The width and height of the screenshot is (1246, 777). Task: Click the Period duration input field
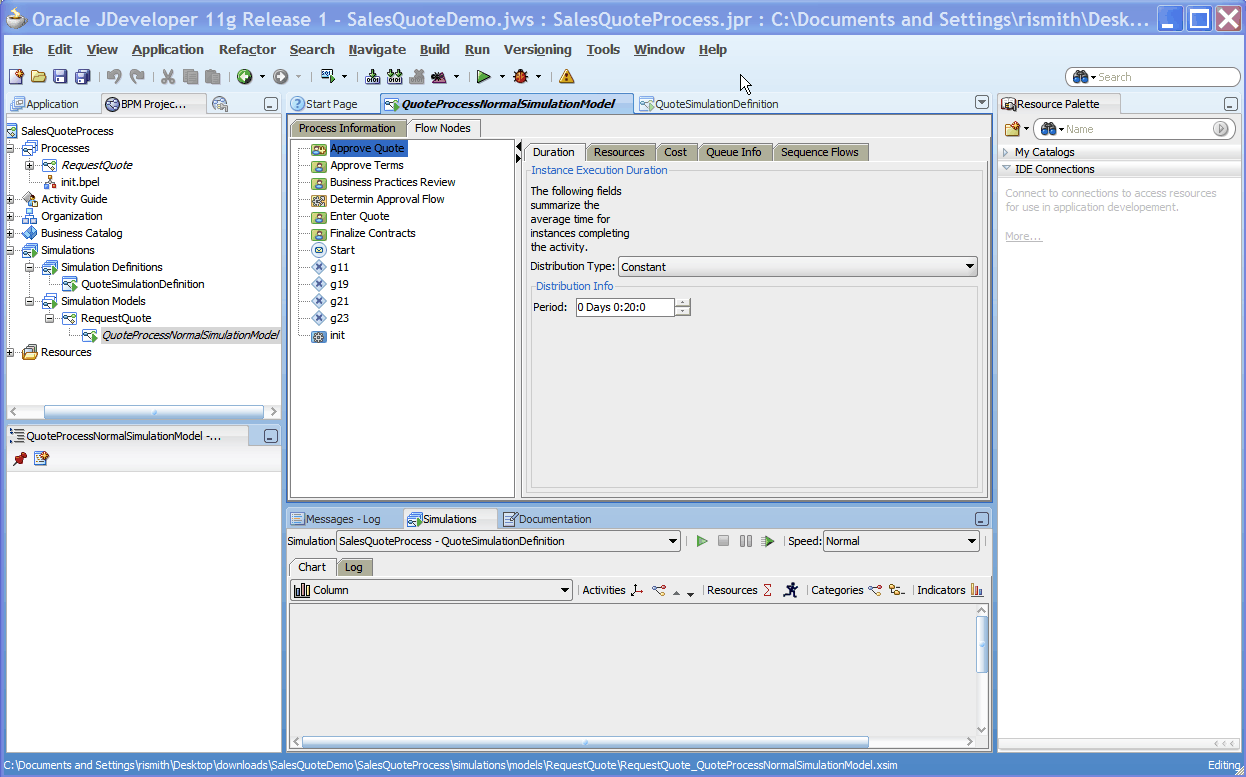(x=625, y=307)
